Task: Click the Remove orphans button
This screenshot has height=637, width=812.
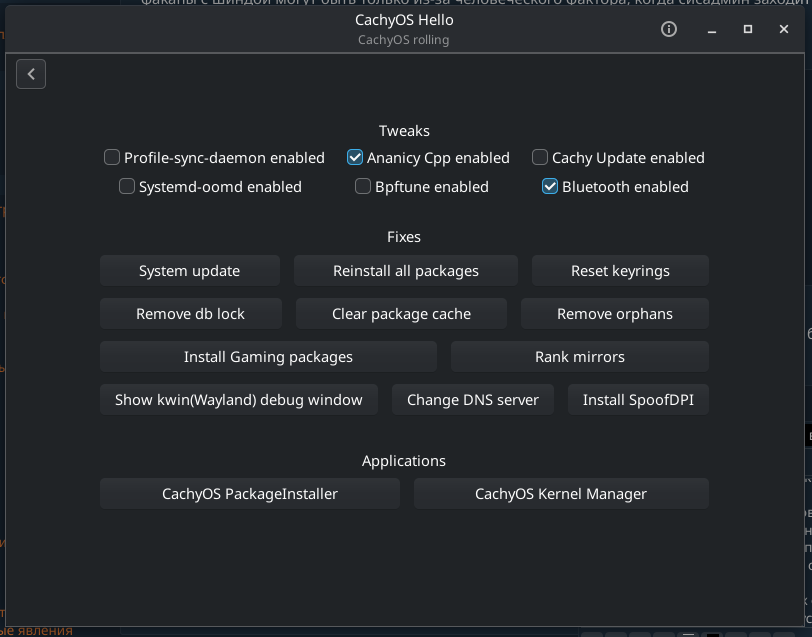Action: pyautogui.click(x=614, y=313)
